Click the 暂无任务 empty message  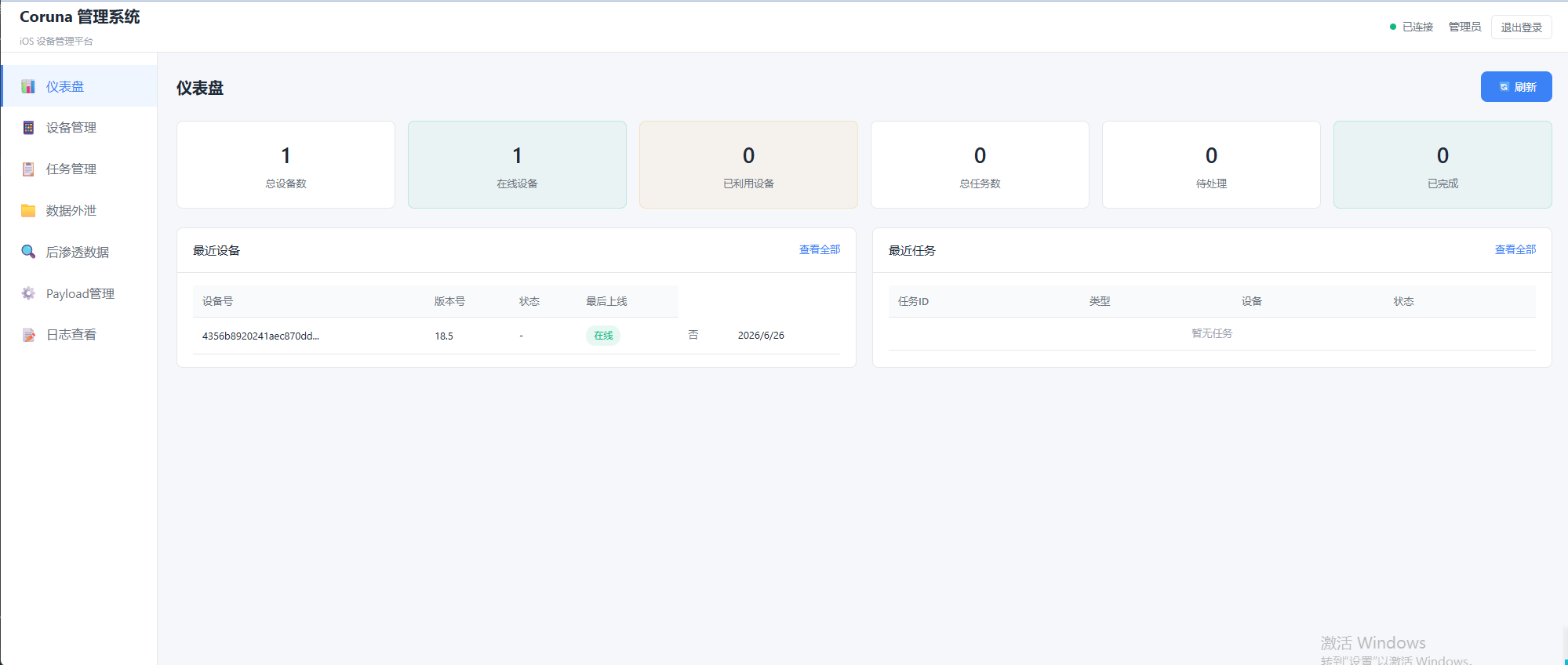1212,333
